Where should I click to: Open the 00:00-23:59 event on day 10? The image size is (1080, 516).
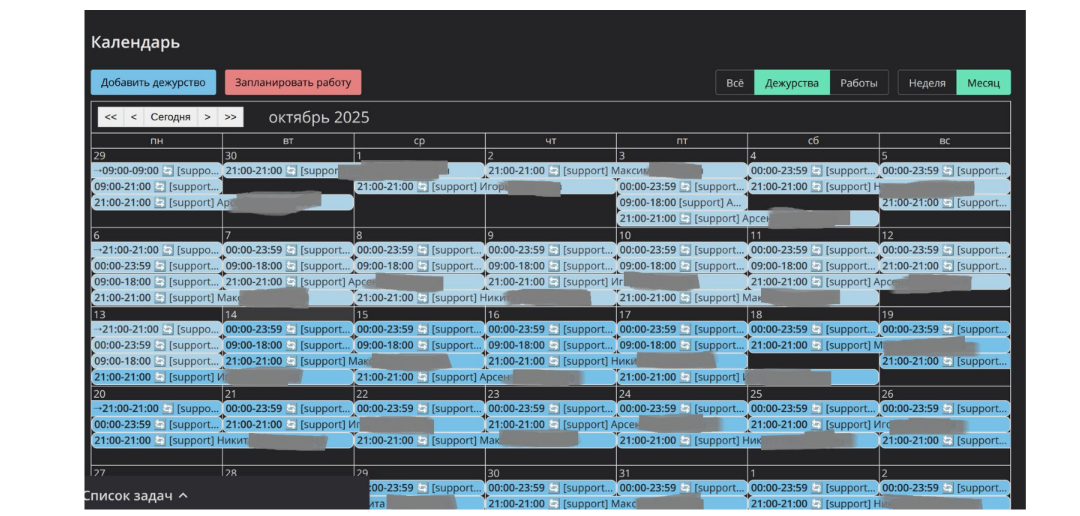click(682, 250)
